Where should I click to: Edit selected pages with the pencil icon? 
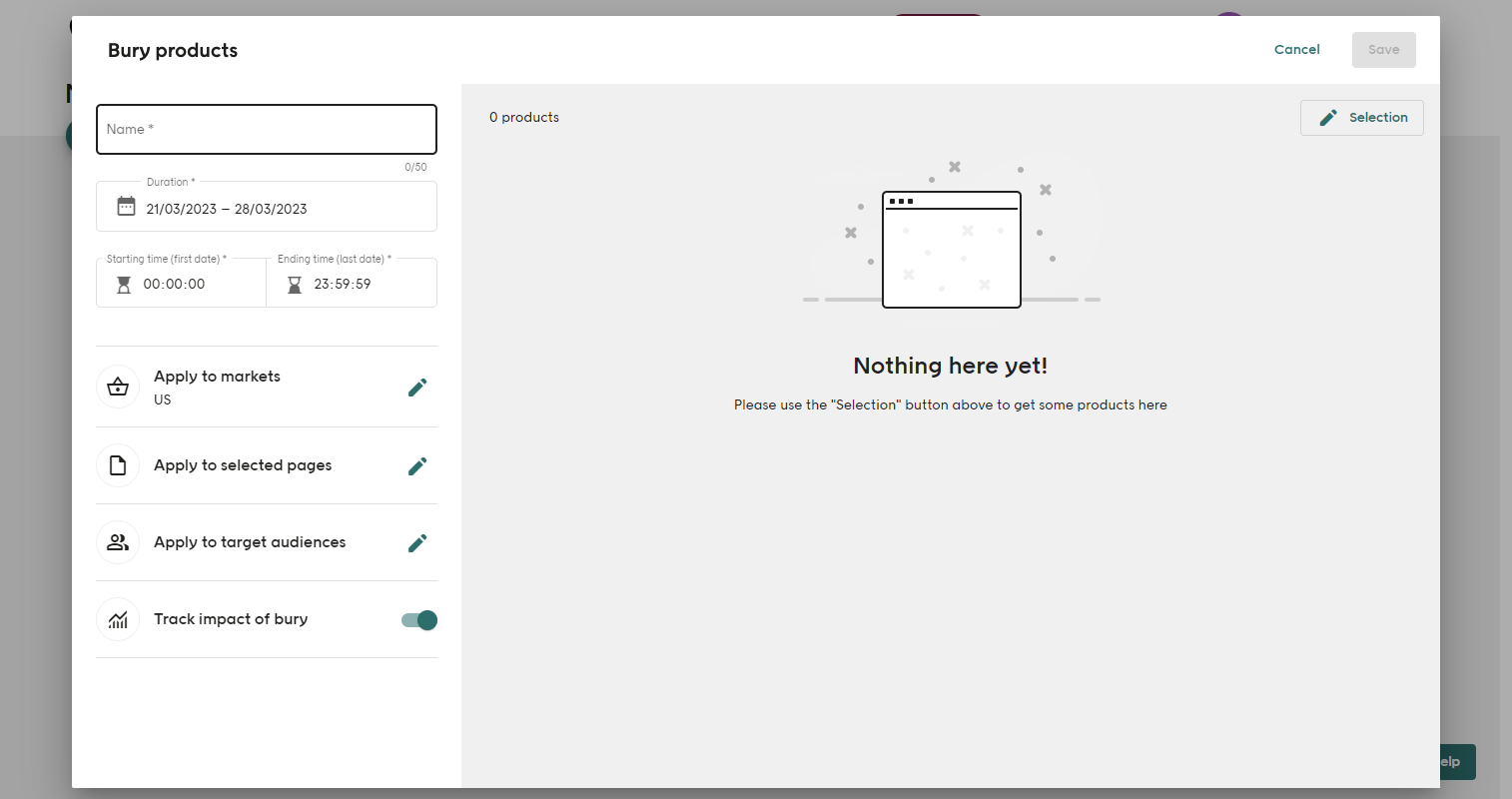point(417,466)
